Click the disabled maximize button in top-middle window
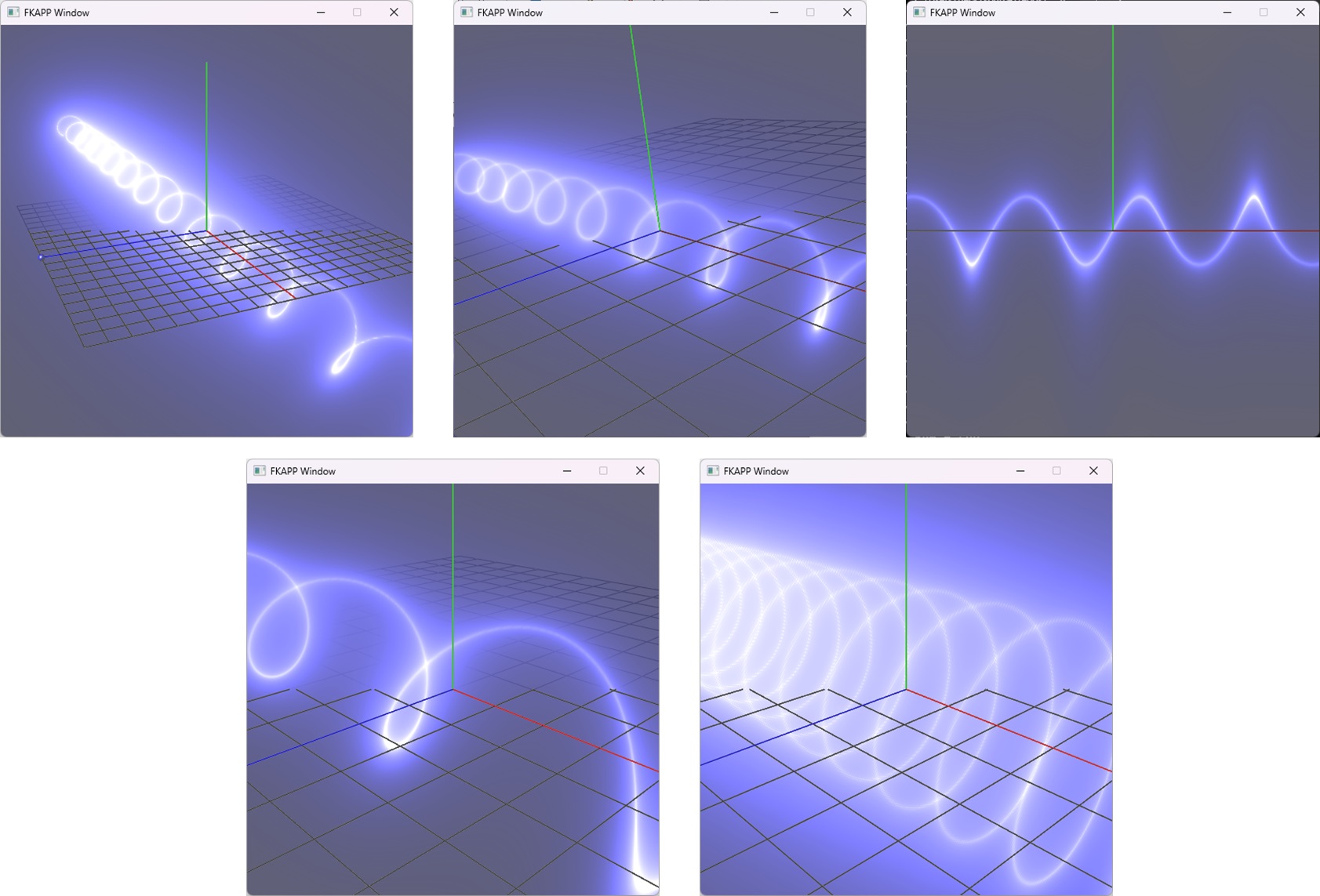Screen dimensions: 1320x896 tap(810, 13)
